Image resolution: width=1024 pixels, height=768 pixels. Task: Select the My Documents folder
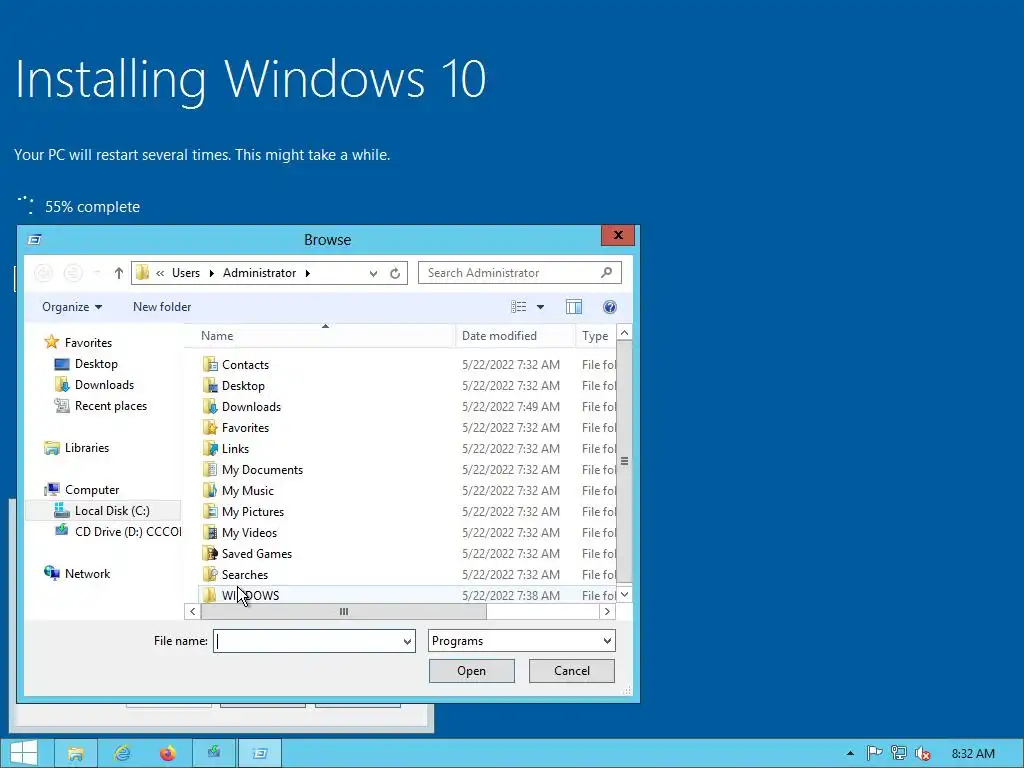point(262,470)
